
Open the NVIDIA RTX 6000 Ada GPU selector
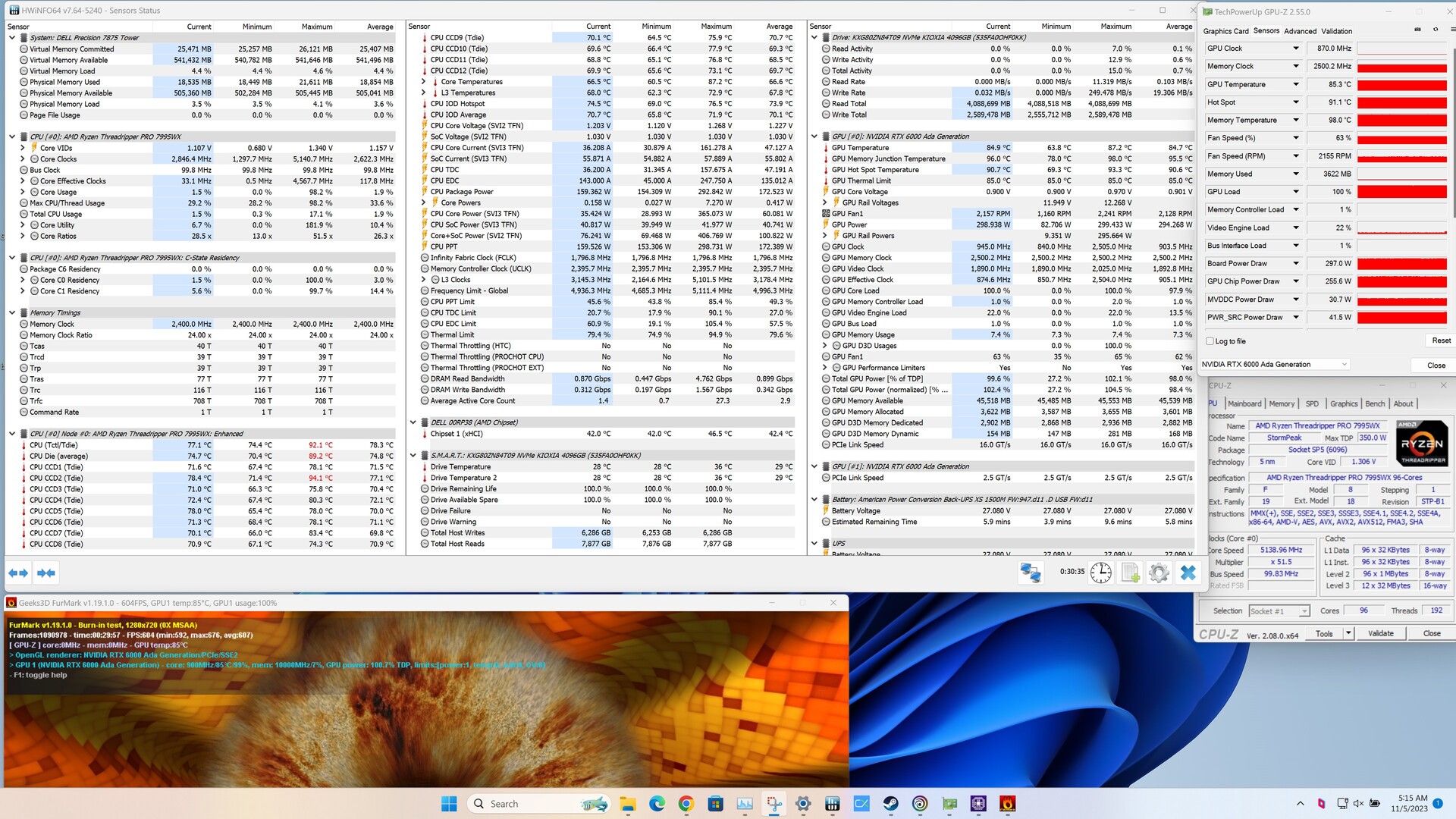[x=1274, y=365]
